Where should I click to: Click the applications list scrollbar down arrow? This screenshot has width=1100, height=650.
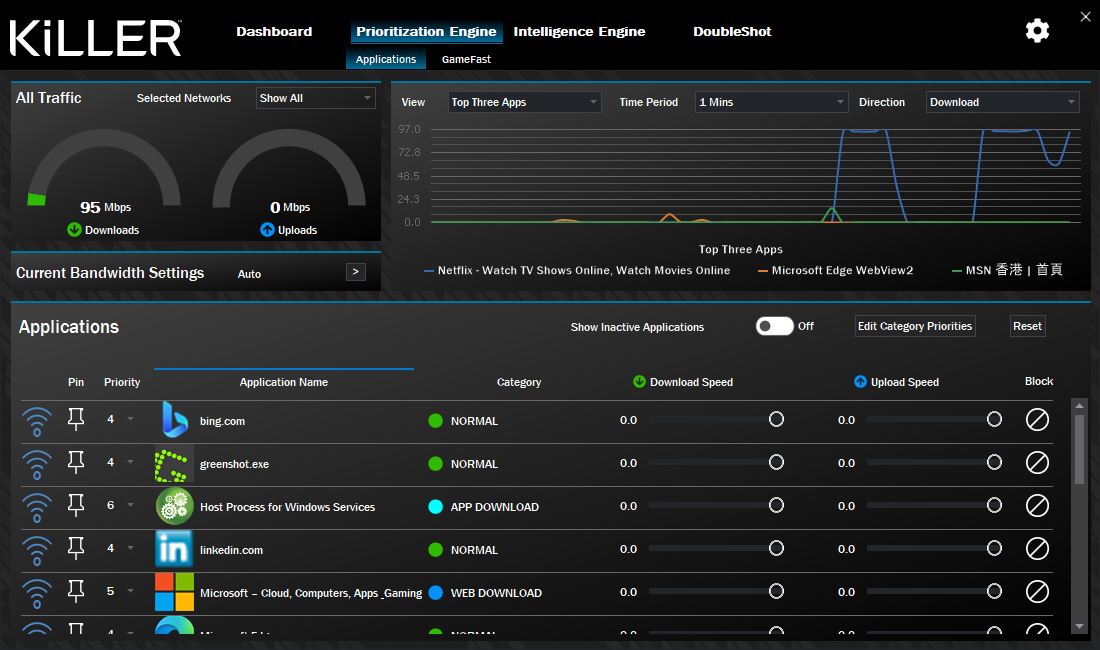click(x=1079, y=626)
